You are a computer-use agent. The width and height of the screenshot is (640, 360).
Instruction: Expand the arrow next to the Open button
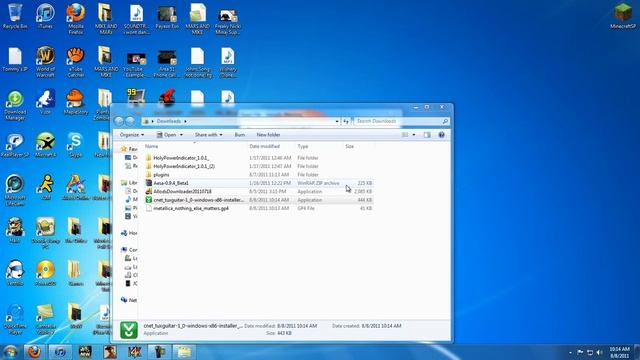click(181, 135)
